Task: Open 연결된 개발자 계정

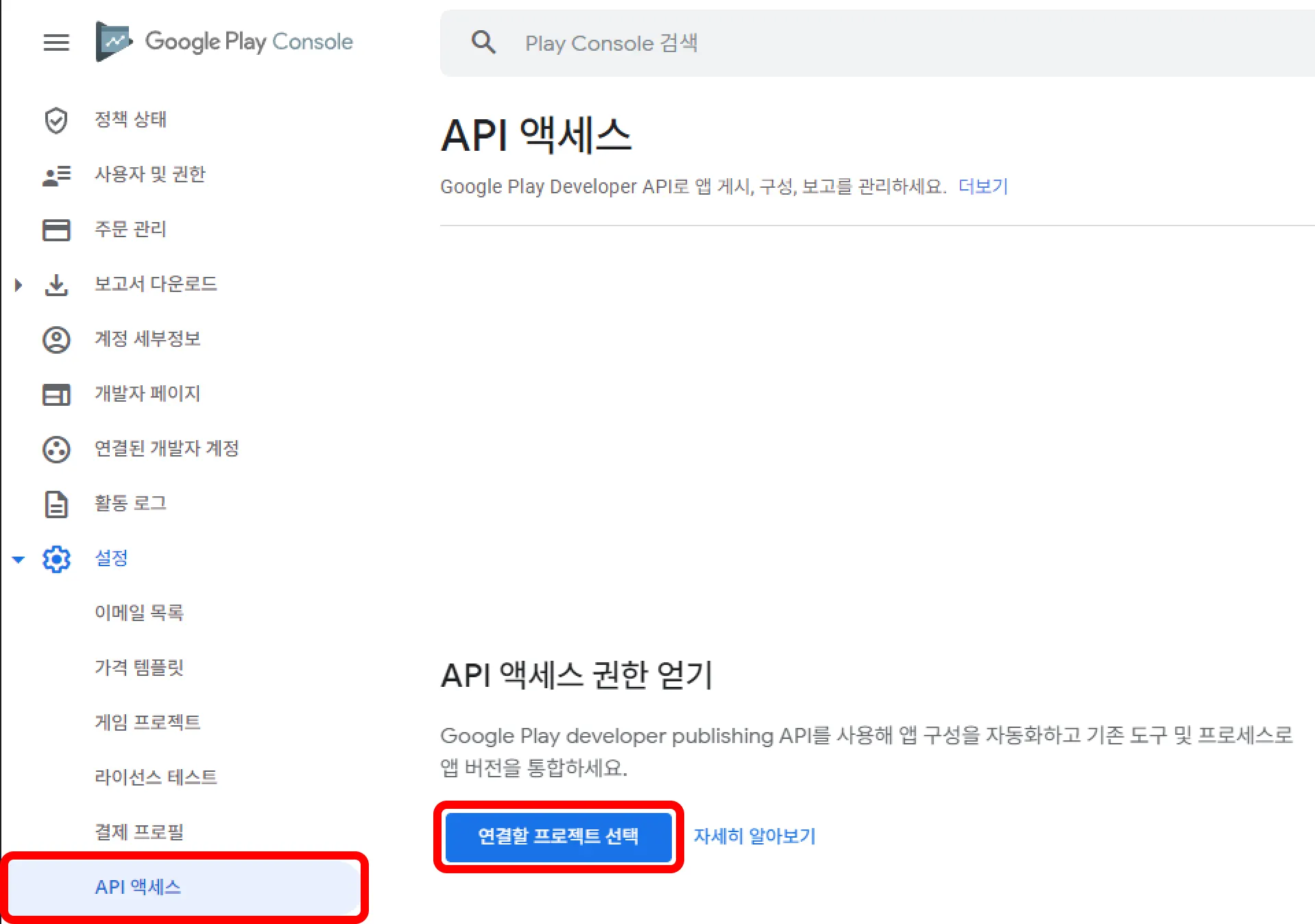Action: (x=167, y=448)
